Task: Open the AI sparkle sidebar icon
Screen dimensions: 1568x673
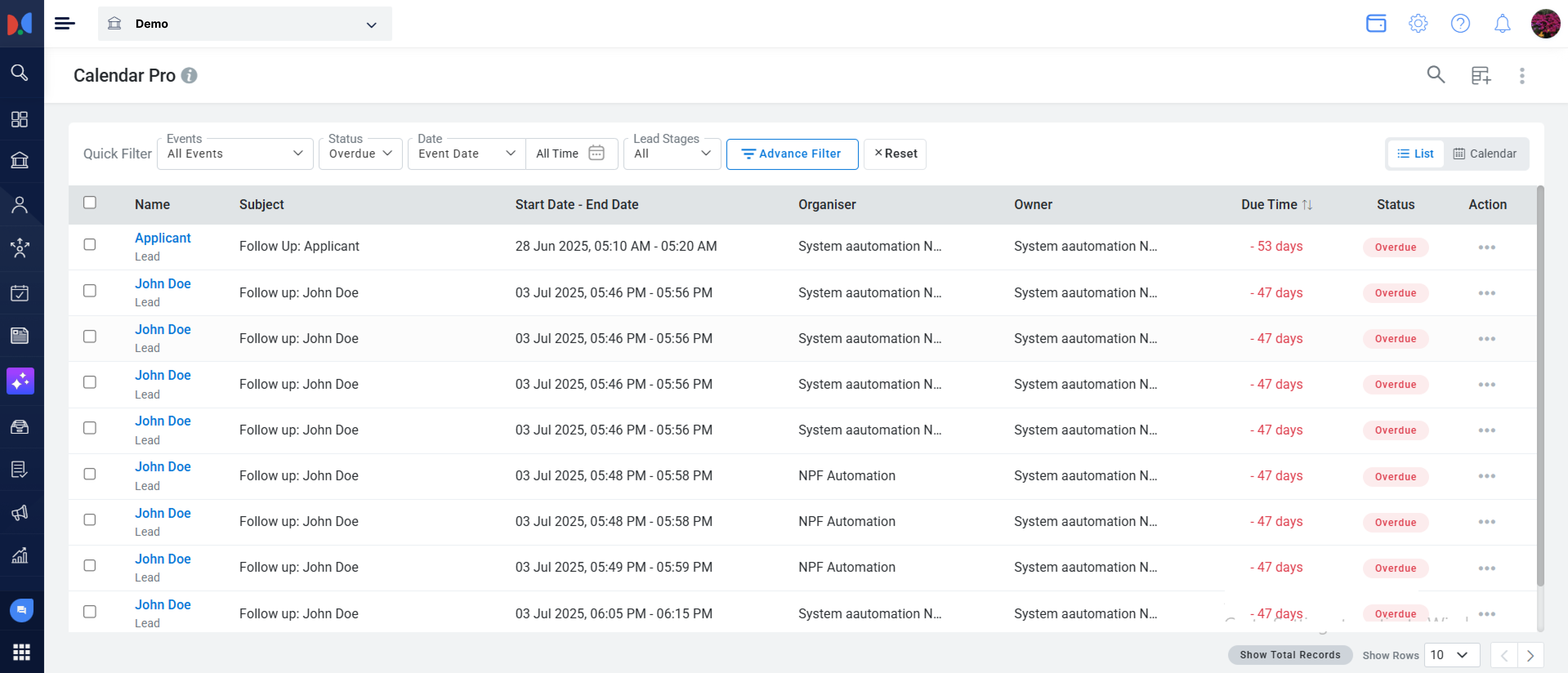Action: pos(20,381)
